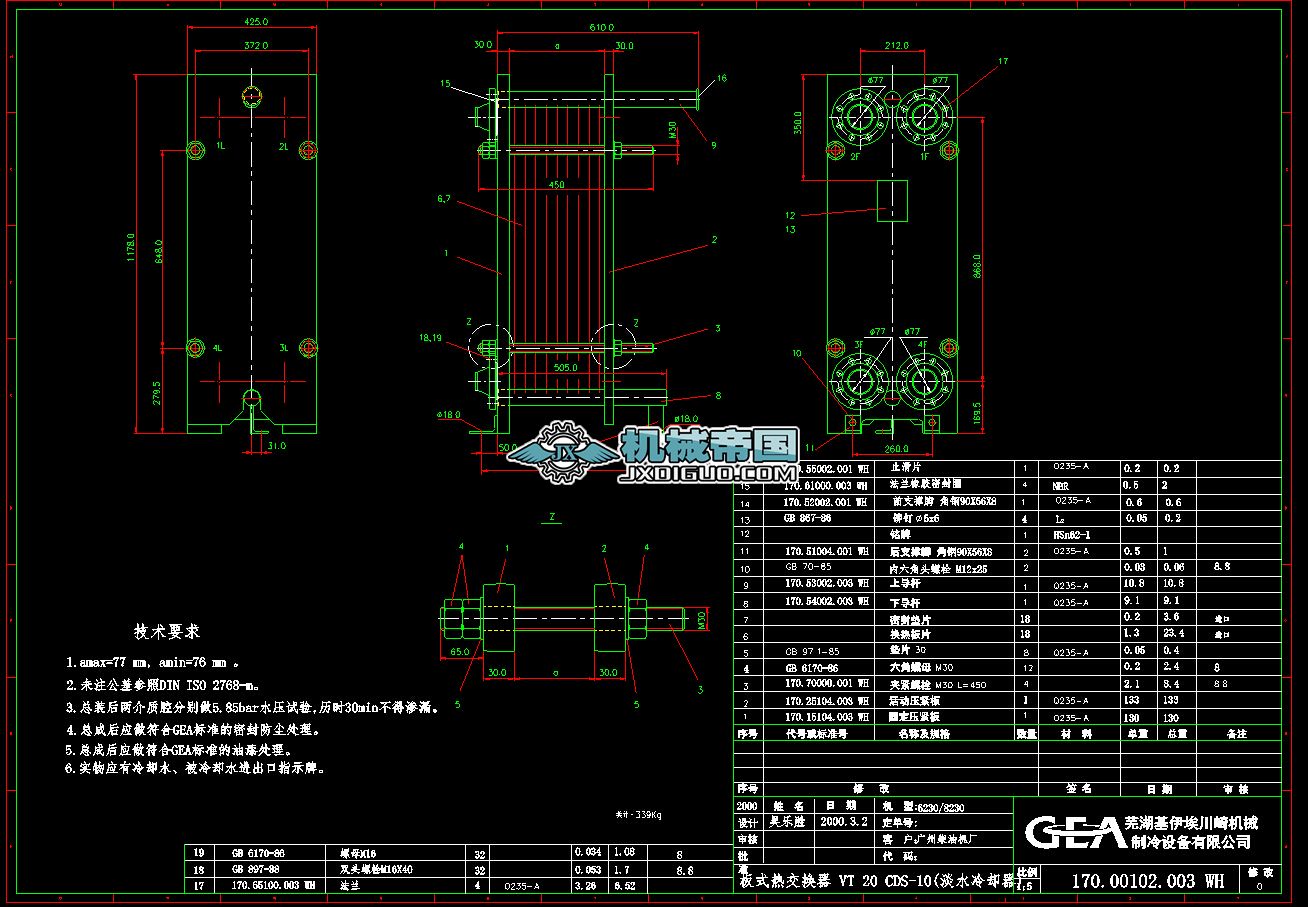
Task: Select the part code '170.51004.001 WH'
Action: 825,550
